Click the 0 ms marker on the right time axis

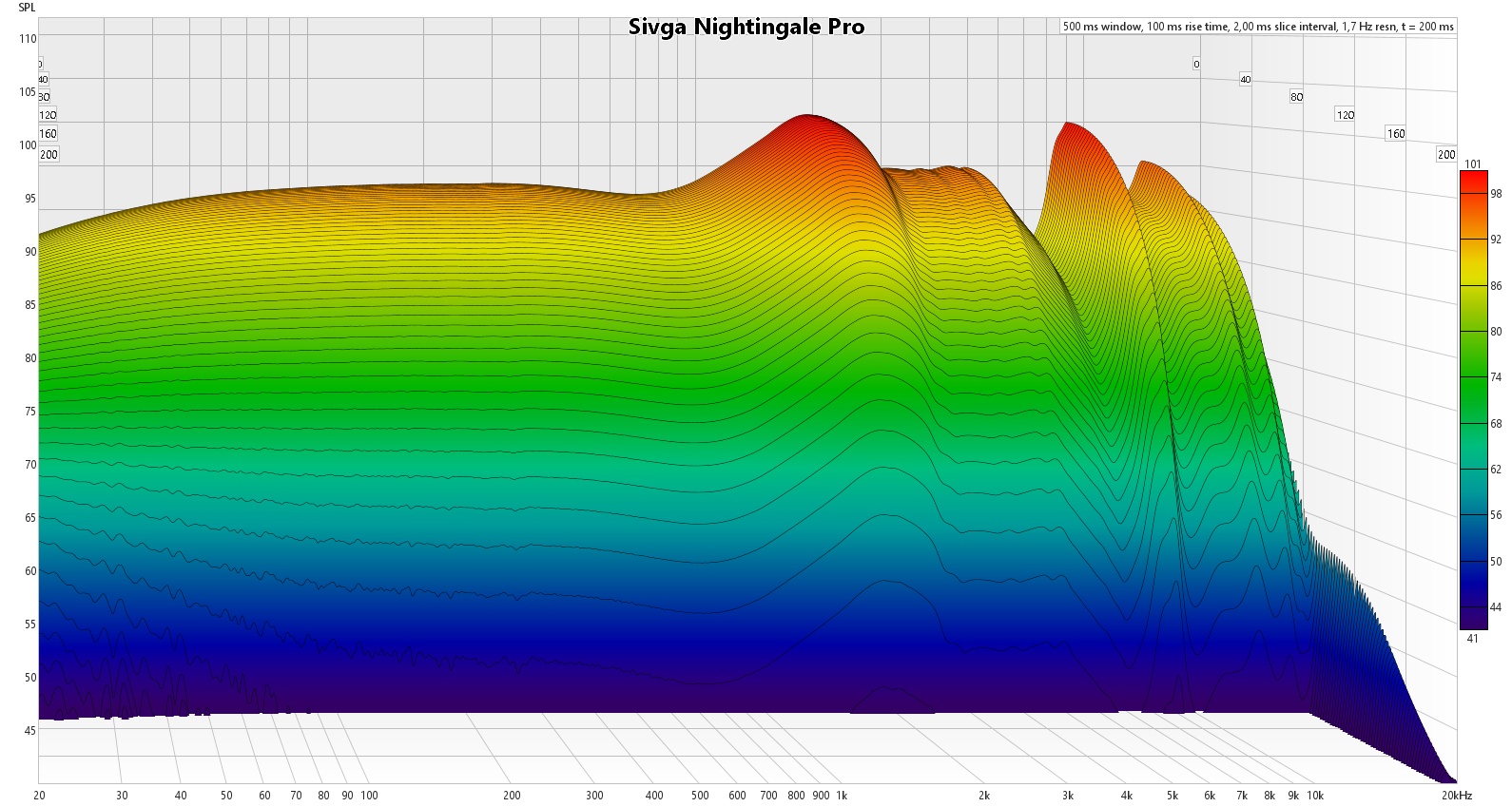pos(1196,65)
